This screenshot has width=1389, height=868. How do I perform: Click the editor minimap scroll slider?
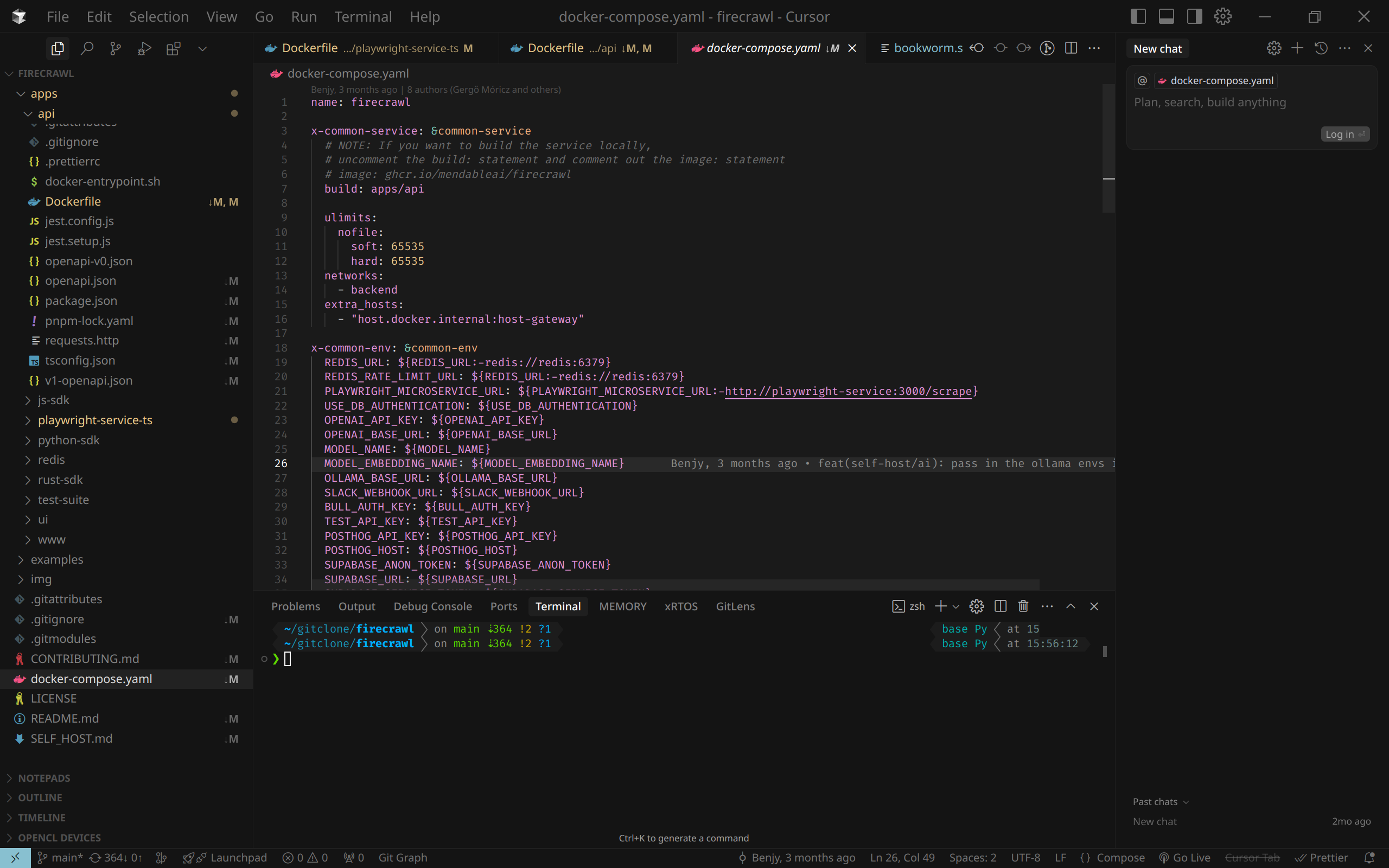[1108, 149]
